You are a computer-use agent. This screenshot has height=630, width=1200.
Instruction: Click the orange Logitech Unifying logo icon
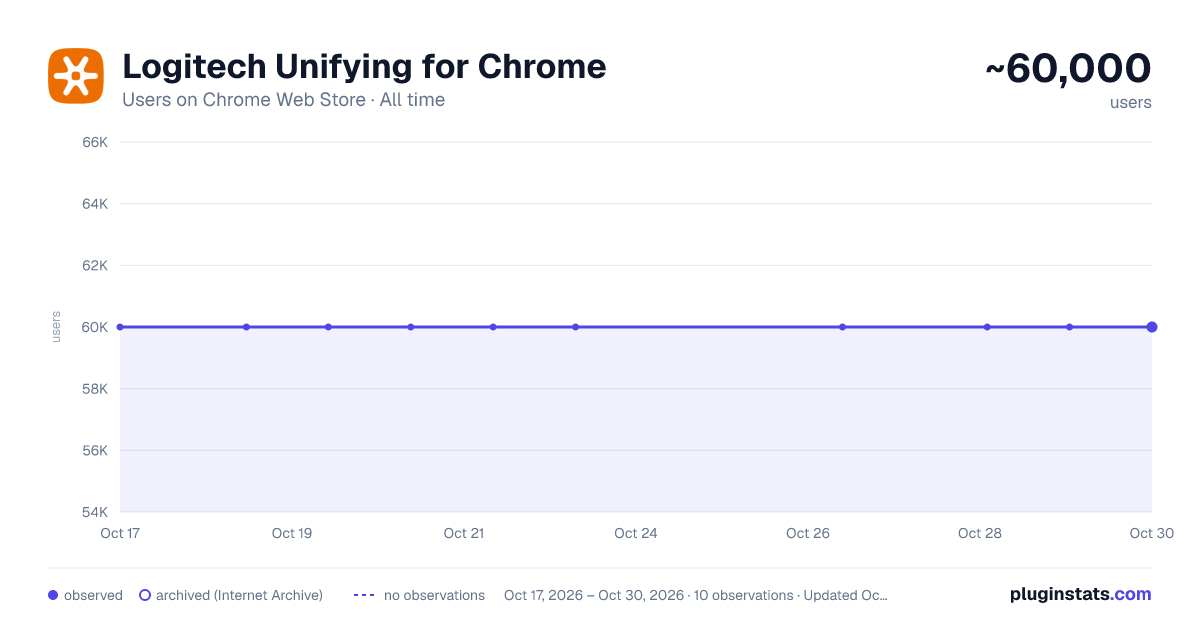coord(76,76)
